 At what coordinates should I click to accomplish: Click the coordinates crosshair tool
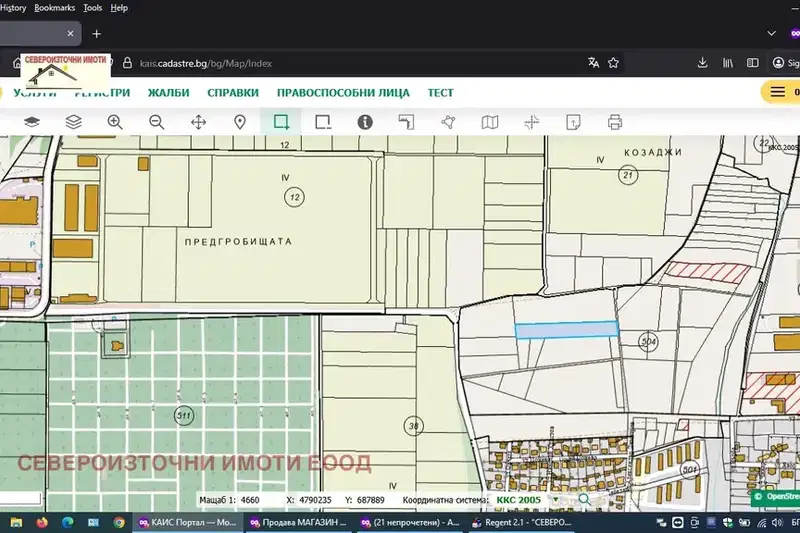coord(532,122)
